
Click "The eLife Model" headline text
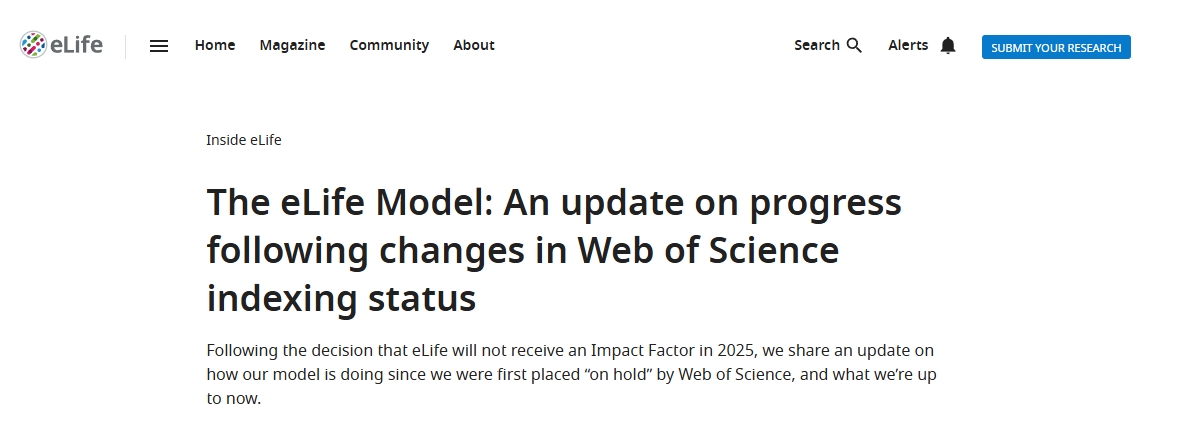(349, 202)
